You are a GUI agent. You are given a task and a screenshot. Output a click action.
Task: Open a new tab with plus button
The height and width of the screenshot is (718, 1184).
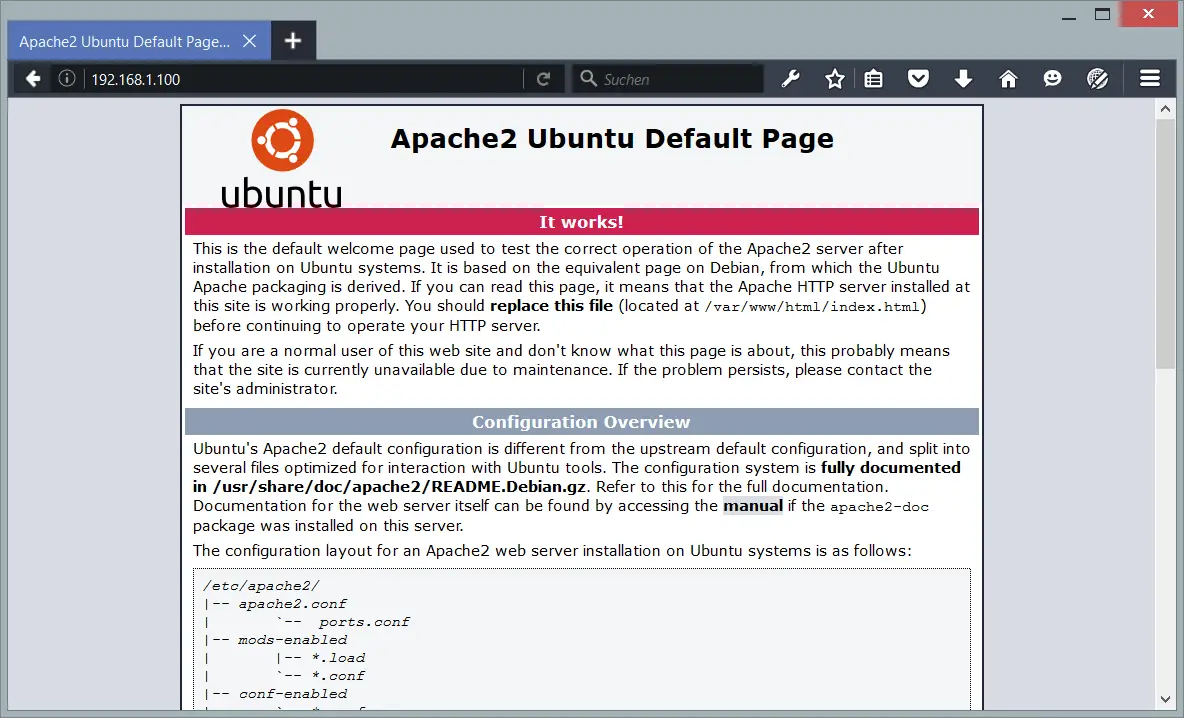click(x=293, y=41)
